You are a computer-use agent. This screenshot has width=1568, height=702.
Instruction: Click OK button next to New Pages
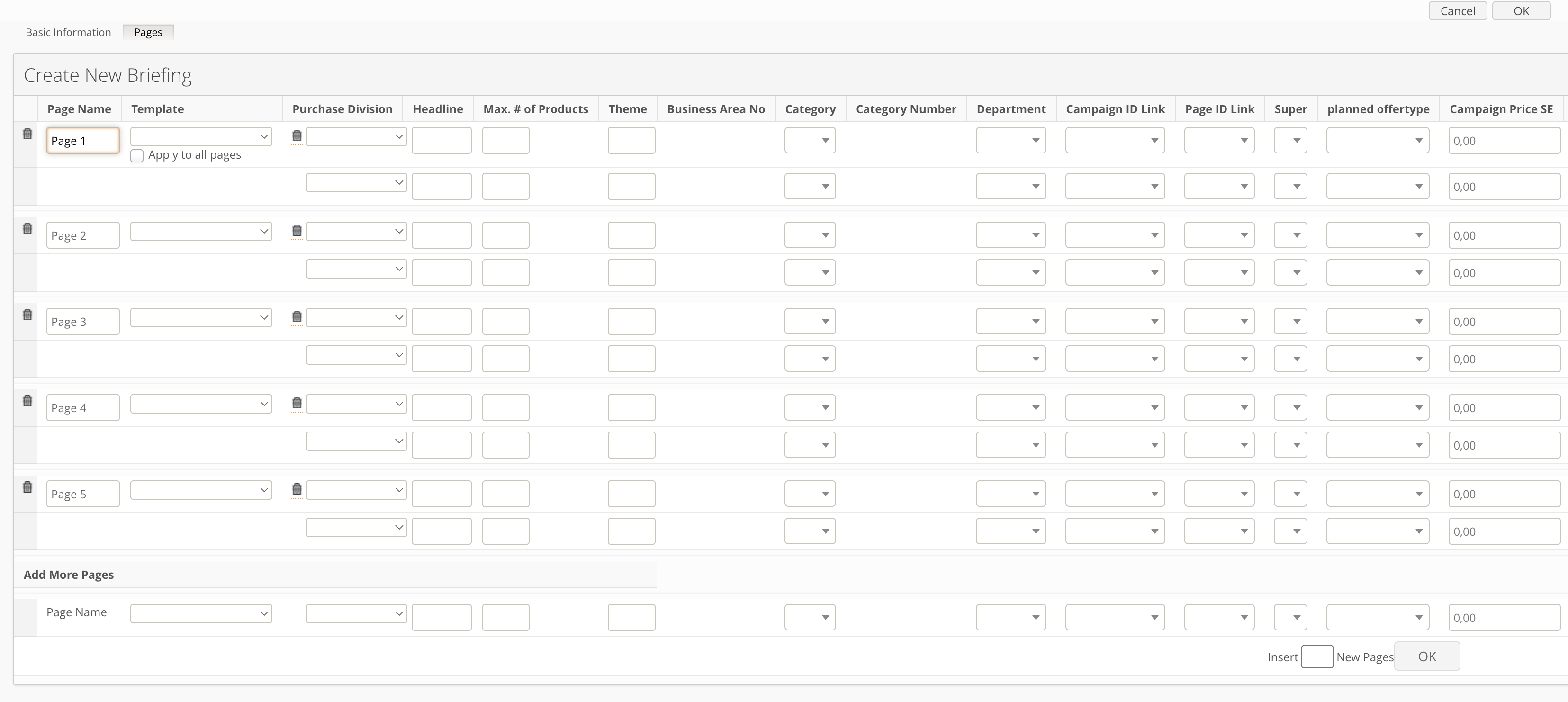point(1427,657)
